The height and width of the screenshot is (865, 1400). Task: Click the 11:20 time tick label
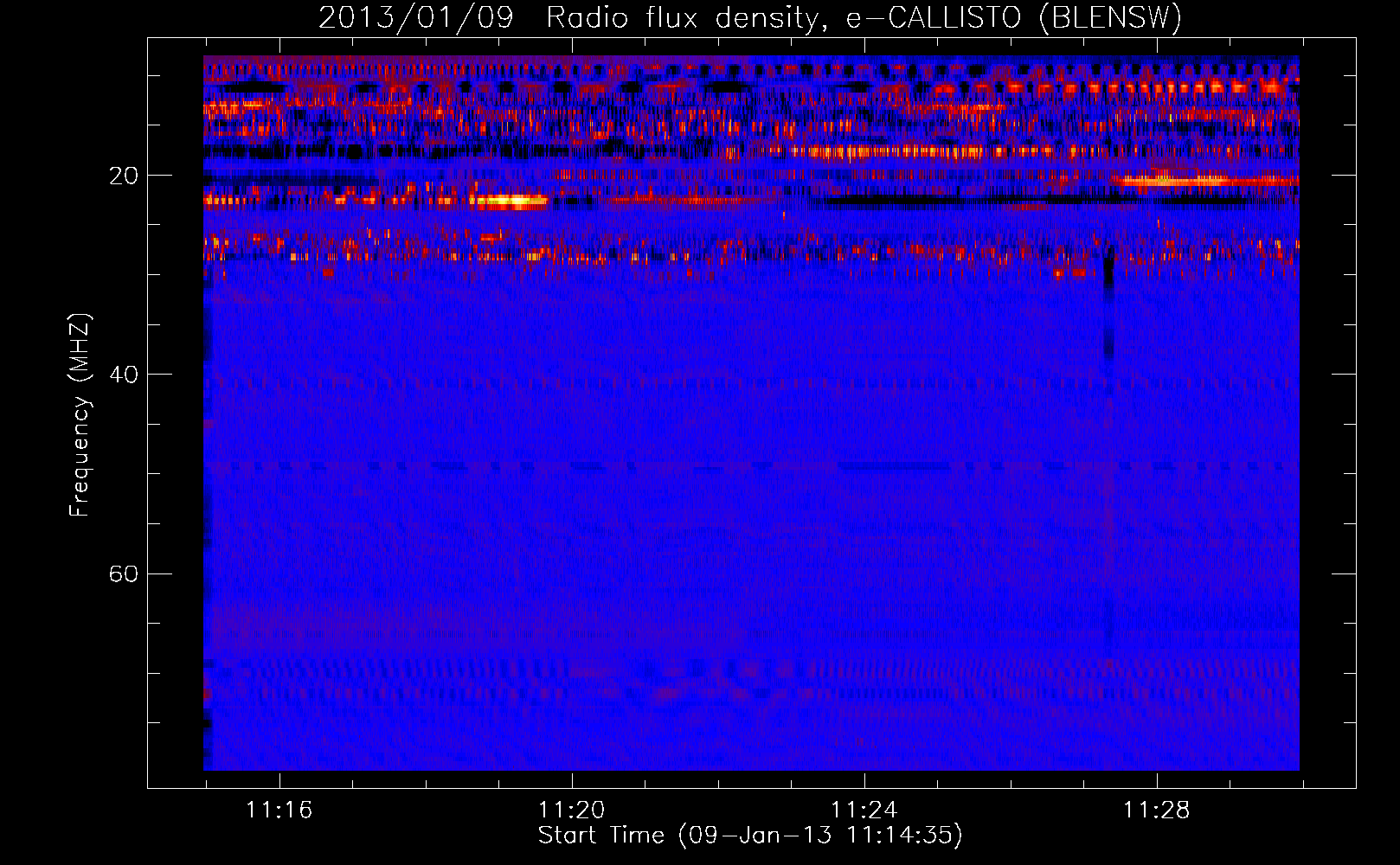571,811
